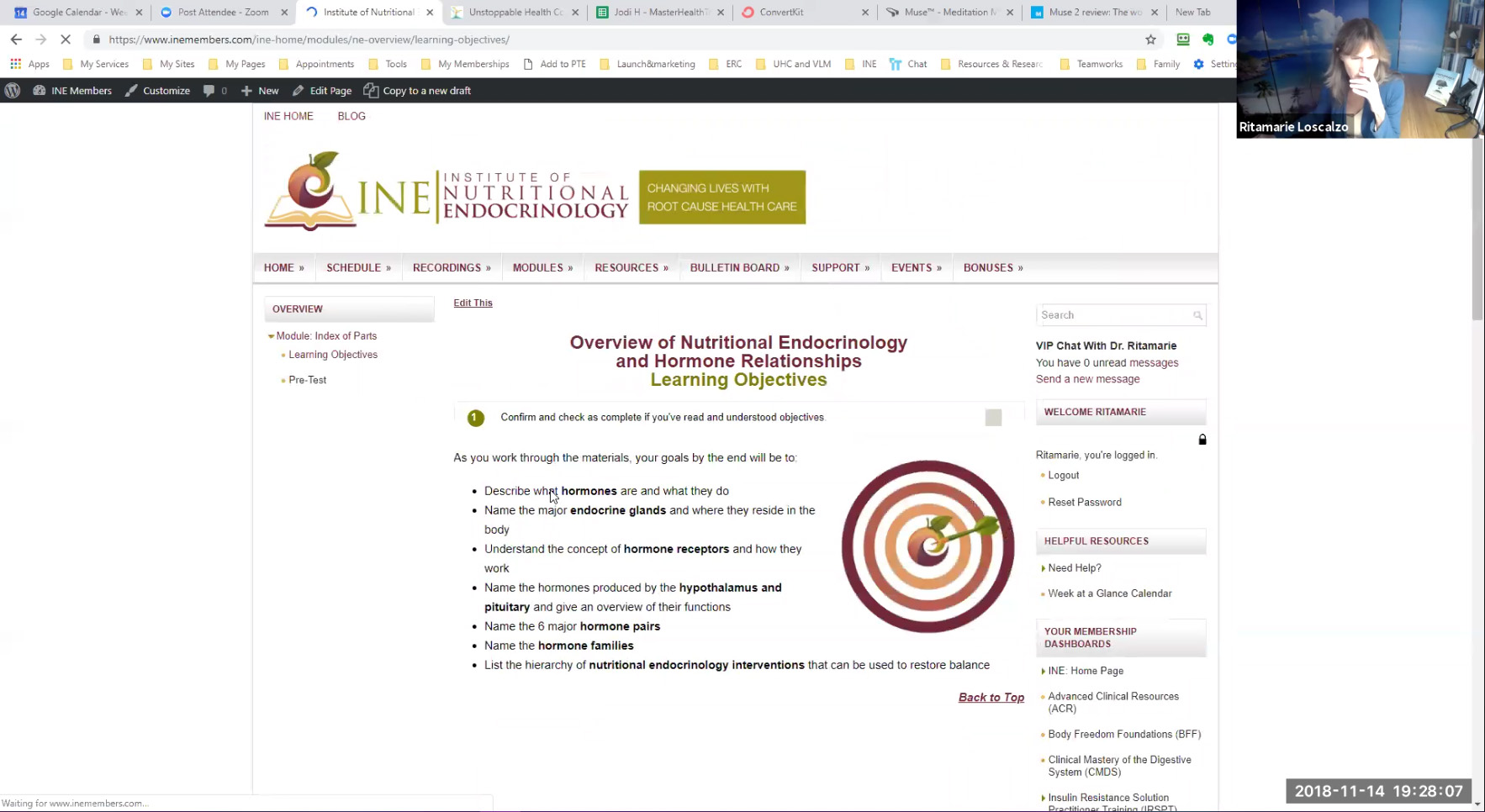The width and height of the screenshot is (1485, 812).
Task: Stop page loading with the X button
Action: click(65, 40)
